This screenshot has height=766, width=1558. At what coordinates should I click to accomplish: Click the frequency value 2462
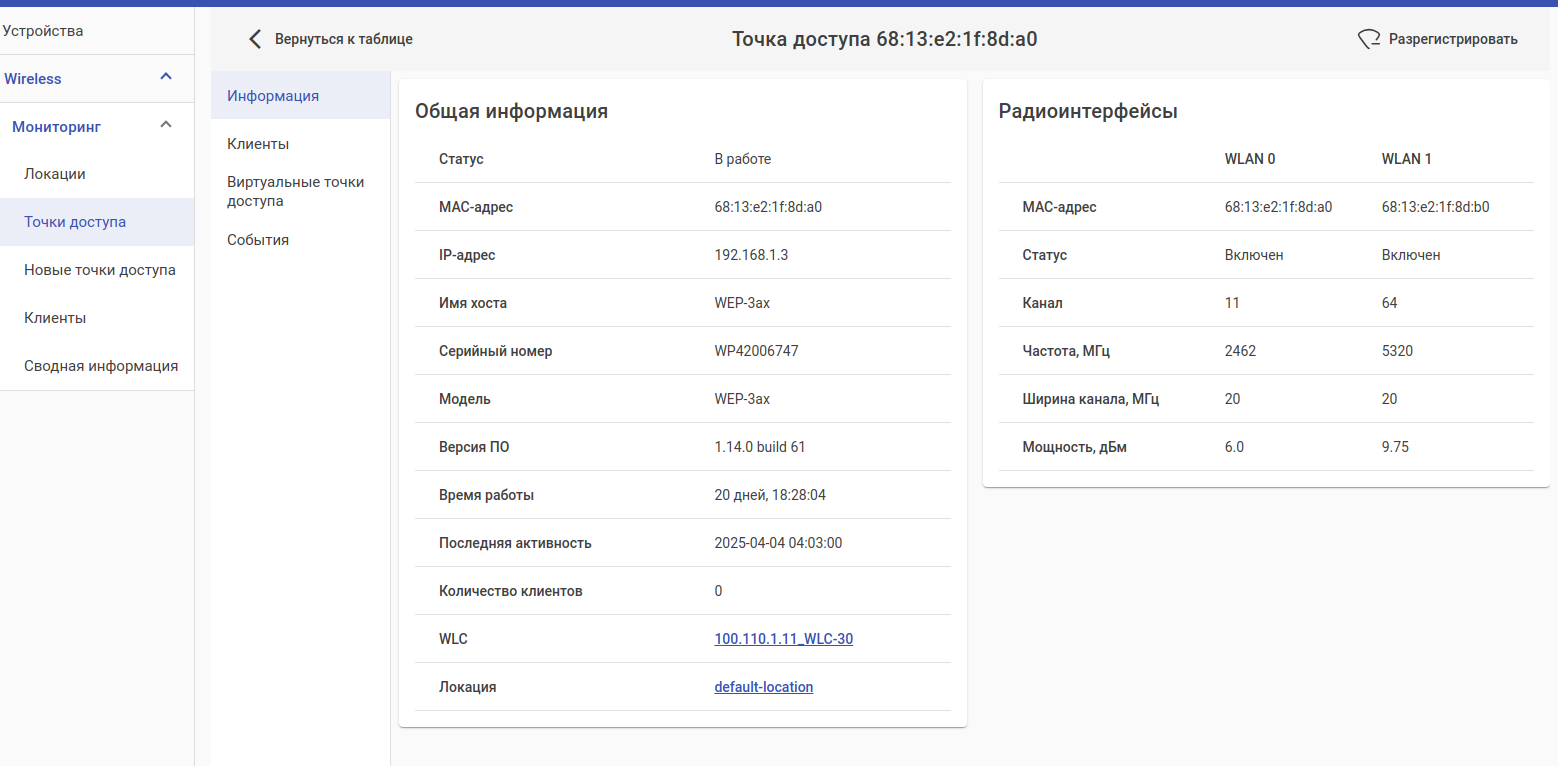tap(1240, 351)
